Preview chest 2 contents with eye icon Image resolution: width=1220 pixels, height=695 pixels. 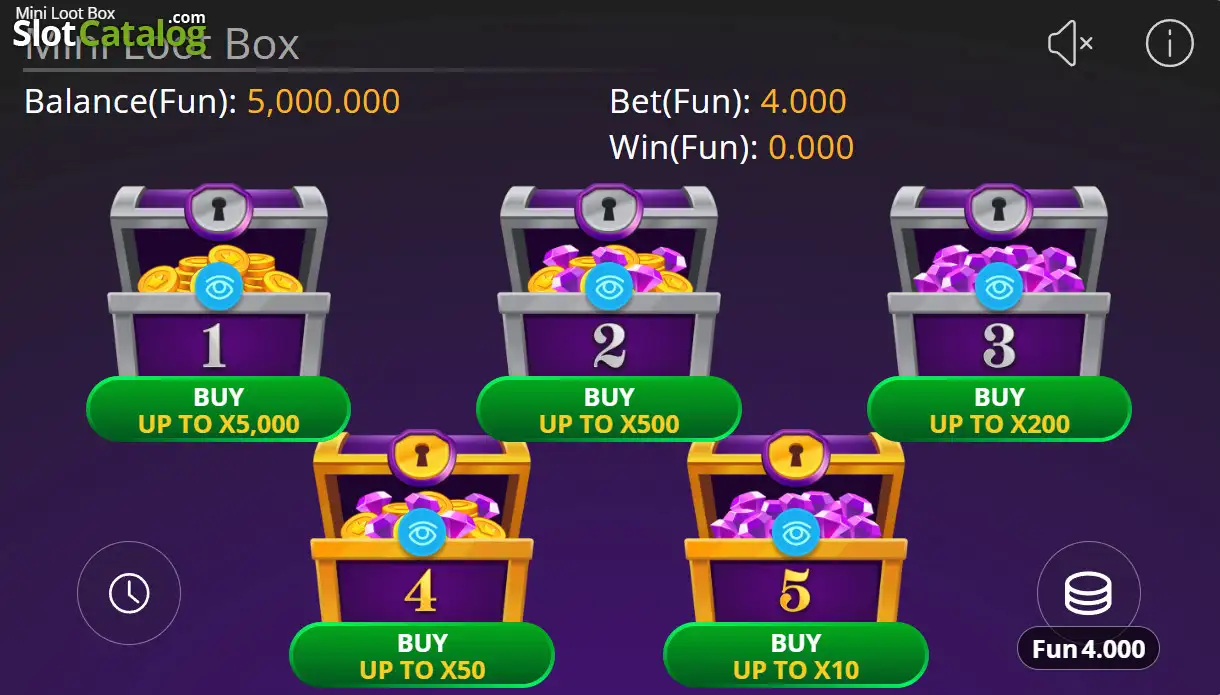click(607, 287)
